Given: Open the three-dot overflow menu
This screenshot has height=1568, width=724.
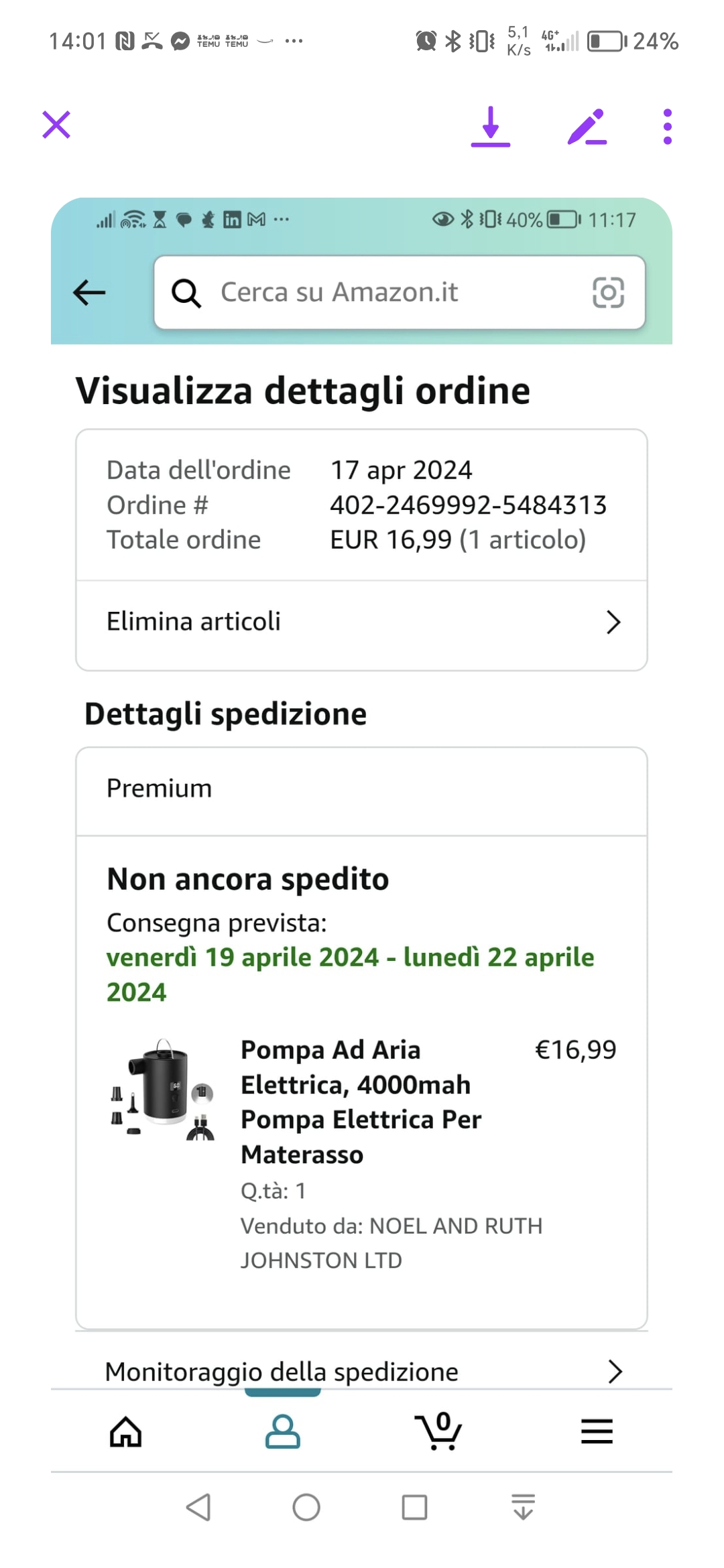Looking at the screenshot, I should tap(667, 126).
